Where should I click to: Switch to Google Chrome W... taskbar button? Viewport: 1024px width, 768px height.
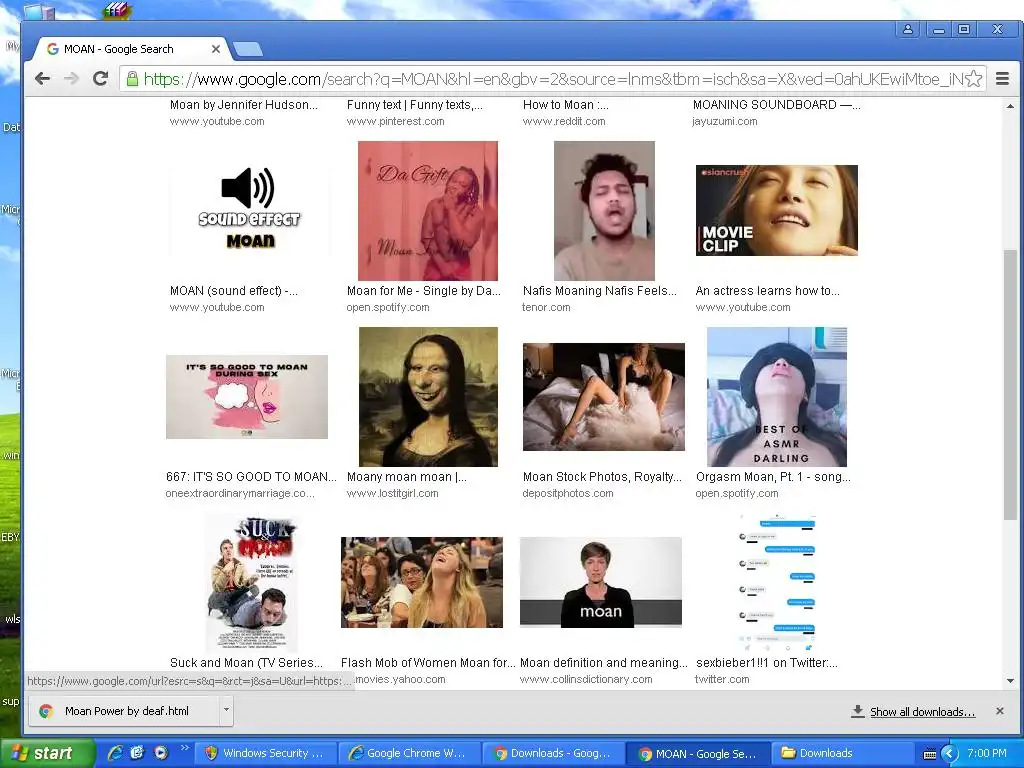pos(409,753)
